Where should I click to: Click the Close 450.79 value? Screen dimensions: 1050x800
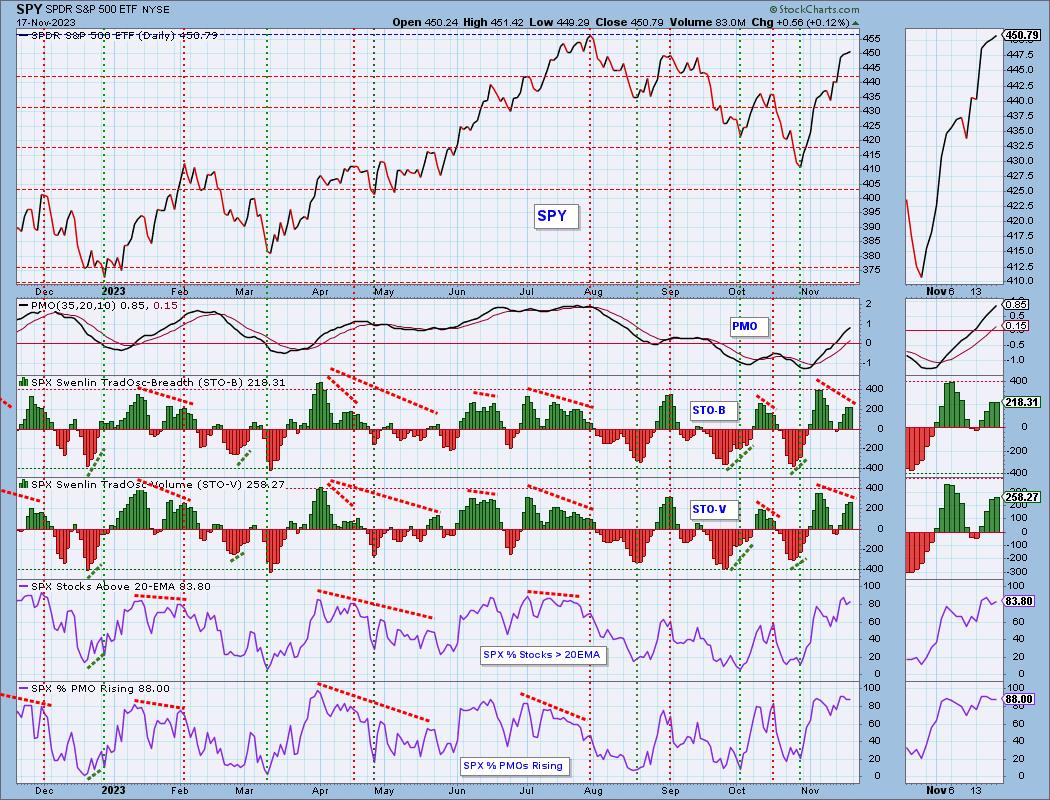point(629,22)
